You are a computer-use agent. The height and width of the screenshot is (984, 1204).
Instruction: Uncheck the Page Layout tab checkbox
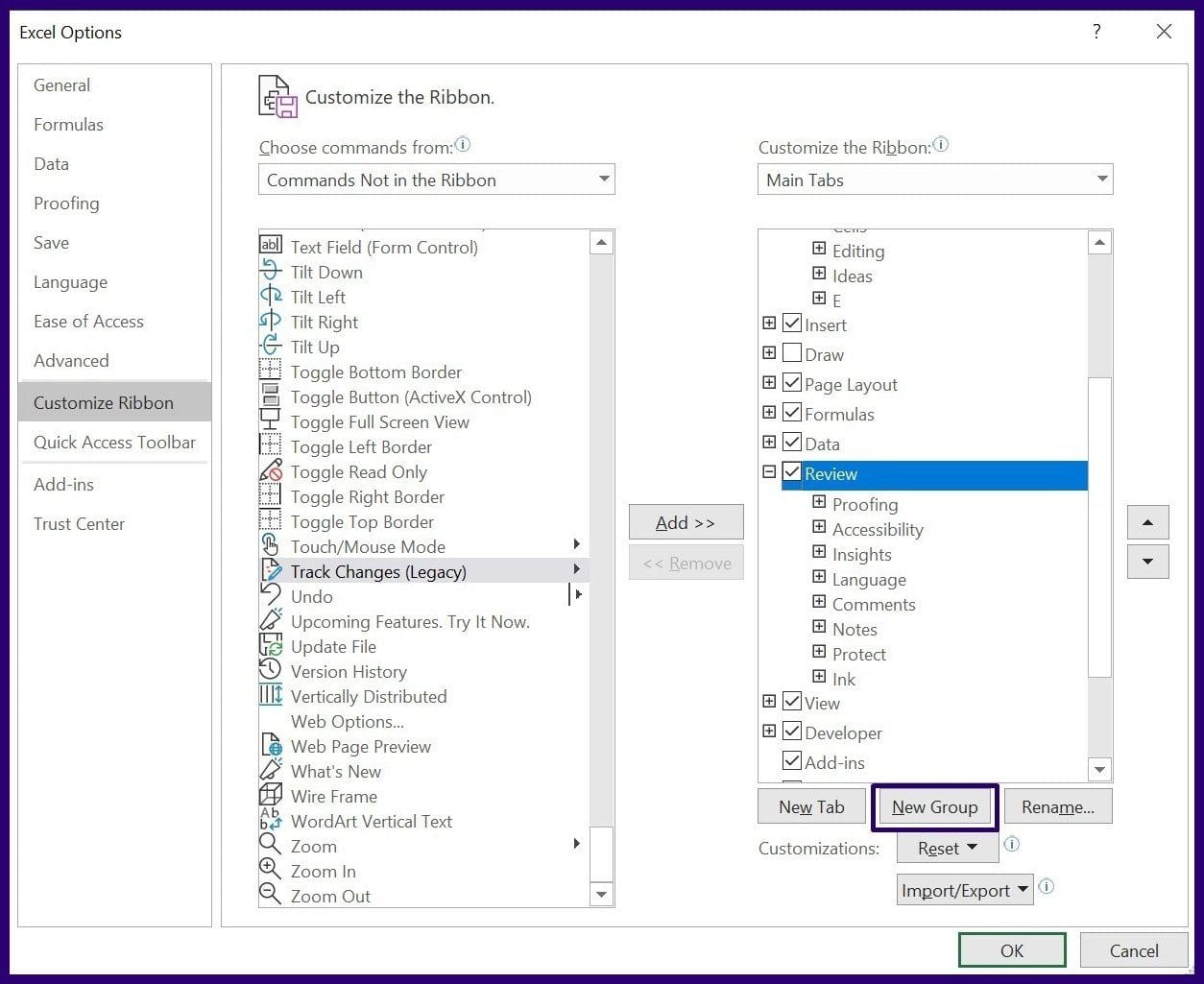click(x=792, y=383)
